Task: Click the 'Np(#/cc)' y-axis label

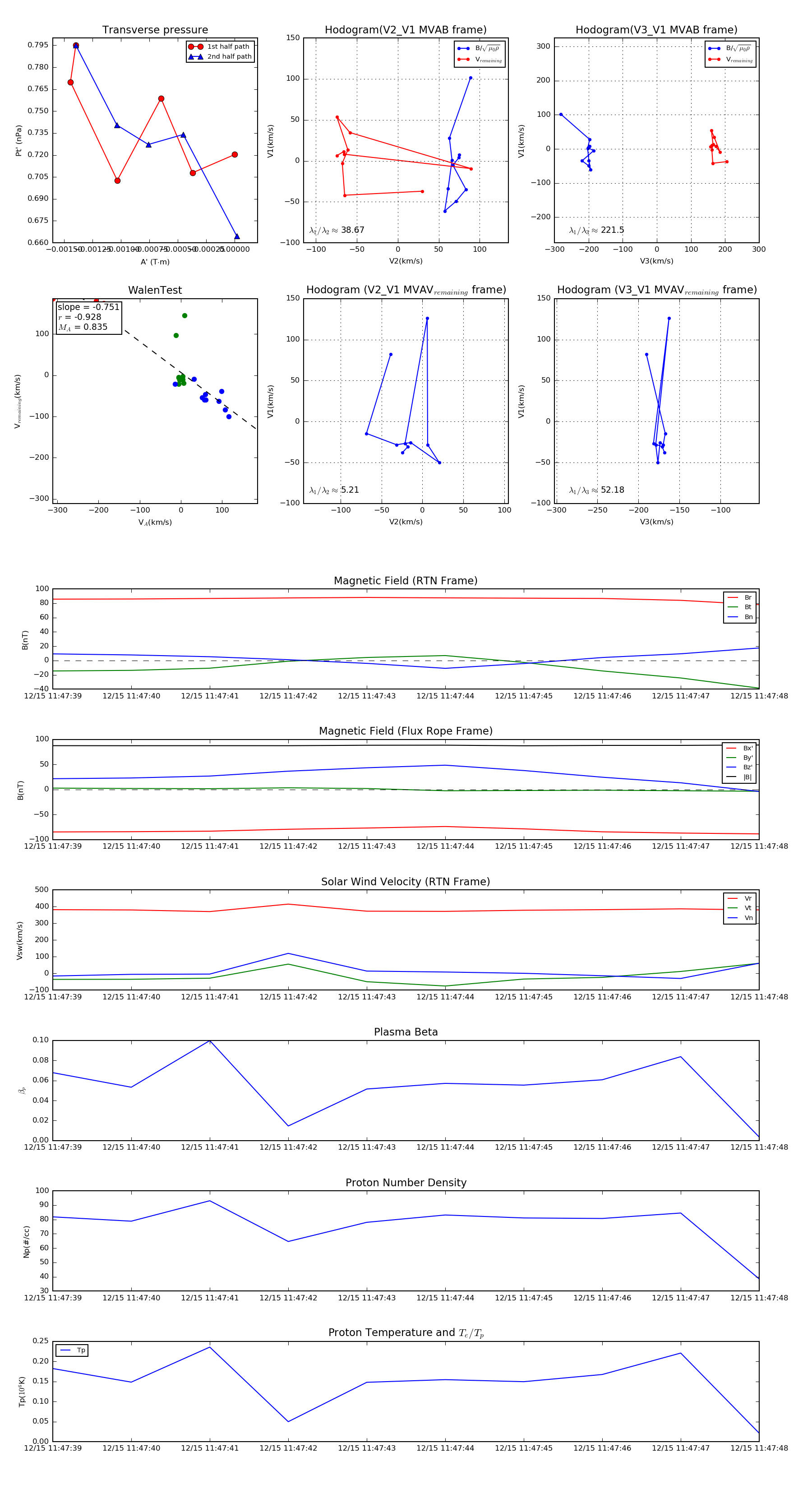Action: 27,1241
